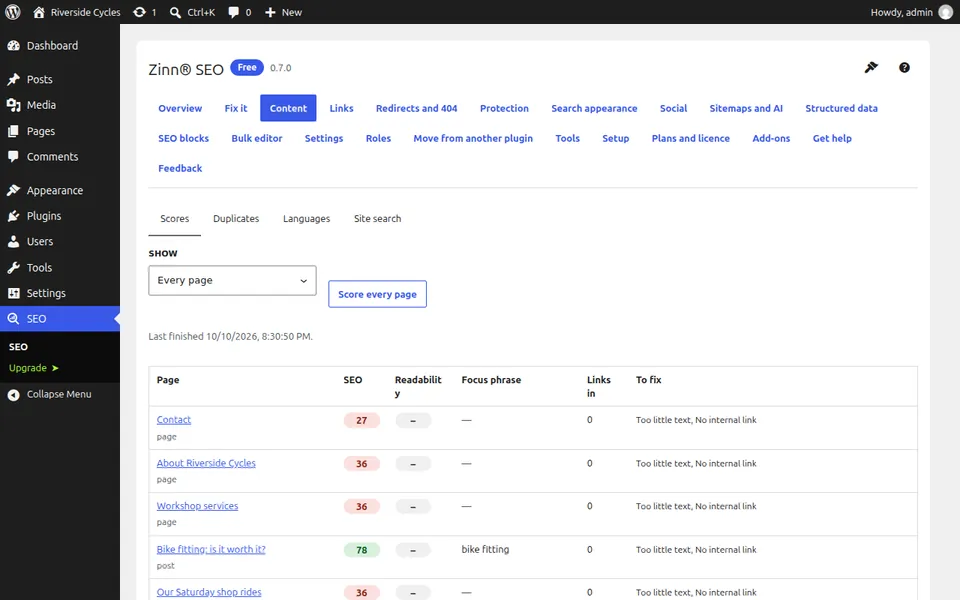
Task: Open the WordPress logo menu
Action: [x=12, y=12]
